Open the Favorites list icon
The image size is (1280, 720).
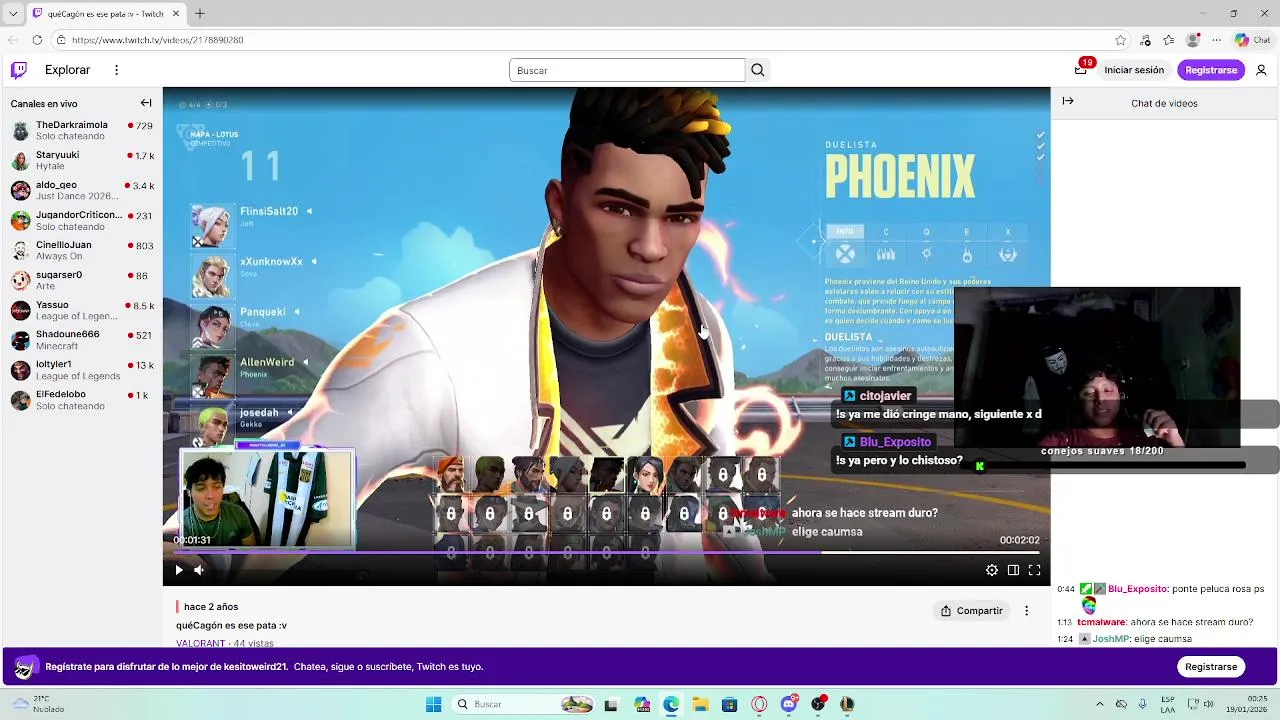(1169, 40)
